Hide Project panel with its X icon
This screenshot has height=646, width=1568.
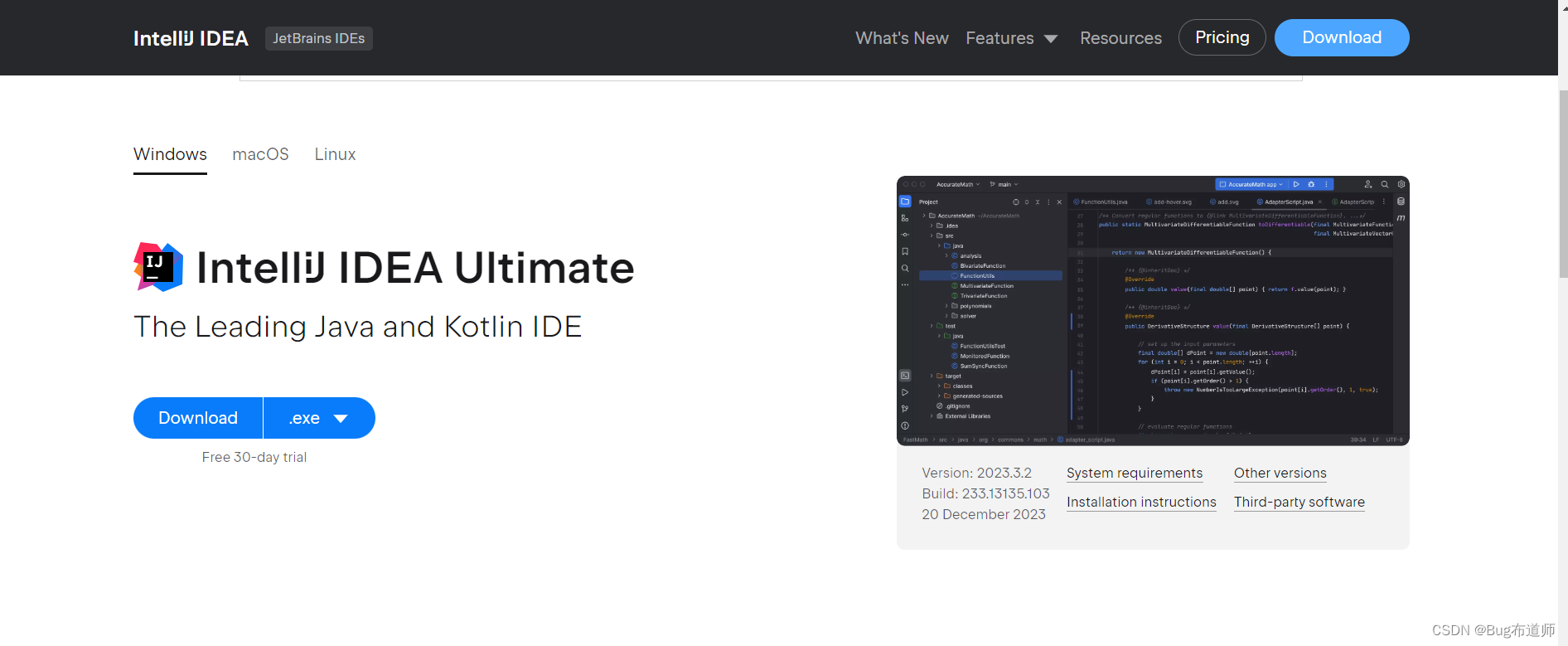1059,202
